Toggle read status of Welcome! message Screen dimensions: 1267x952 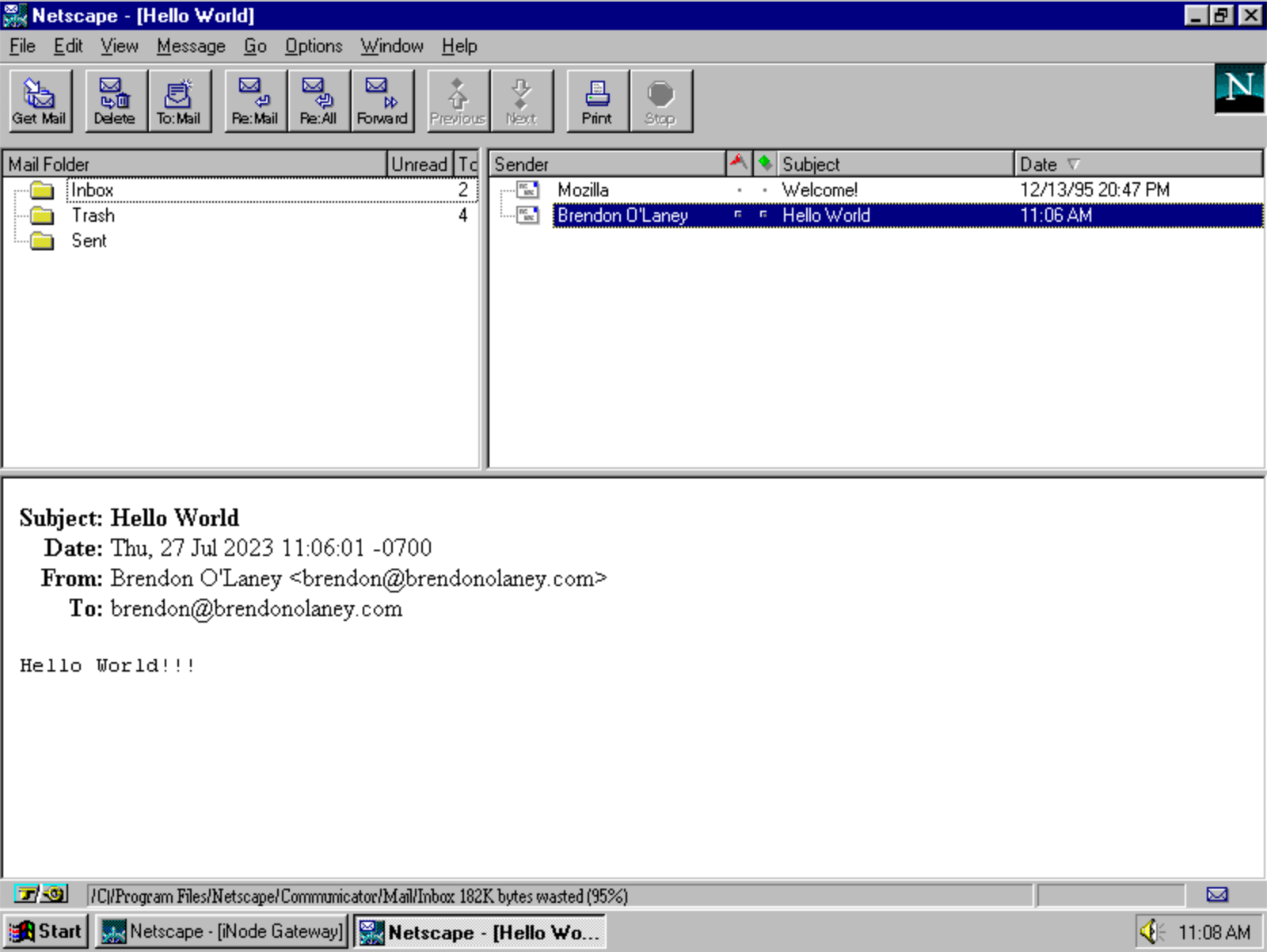(x=765, y=190)
